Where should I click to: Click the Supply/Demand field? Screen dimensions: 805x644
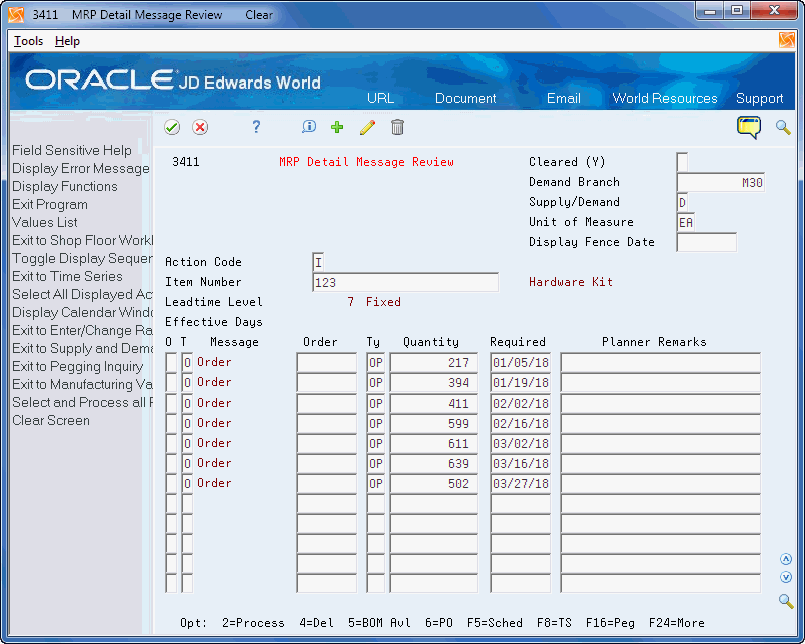[x=682, y=202]
